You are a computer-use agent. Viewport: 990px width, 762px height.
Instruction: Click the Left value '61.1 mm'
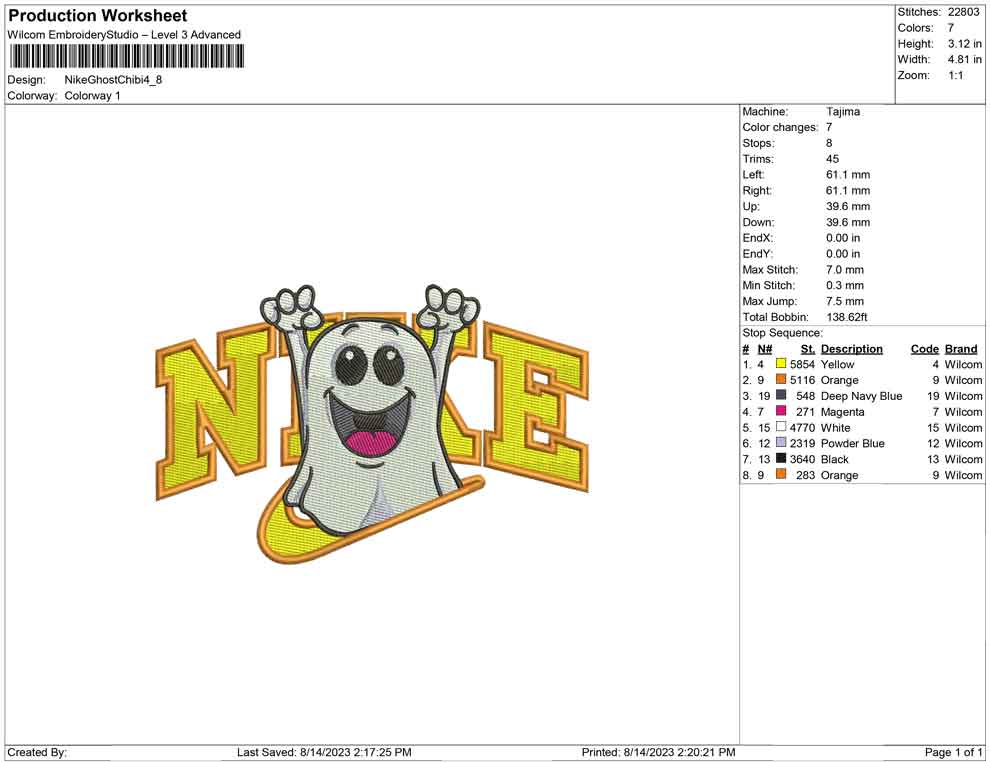click(848, 175)
